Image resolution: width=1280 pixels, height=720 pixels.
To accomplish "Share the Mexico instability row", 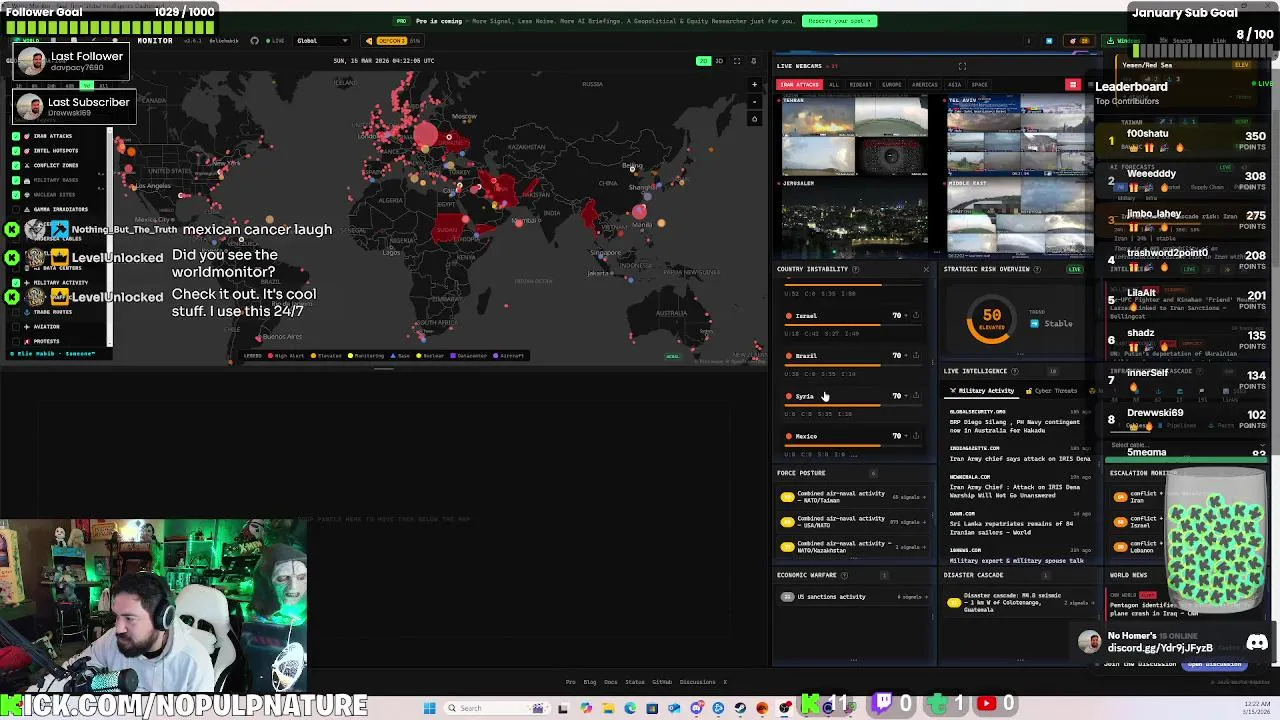I will tap(916, 436).
